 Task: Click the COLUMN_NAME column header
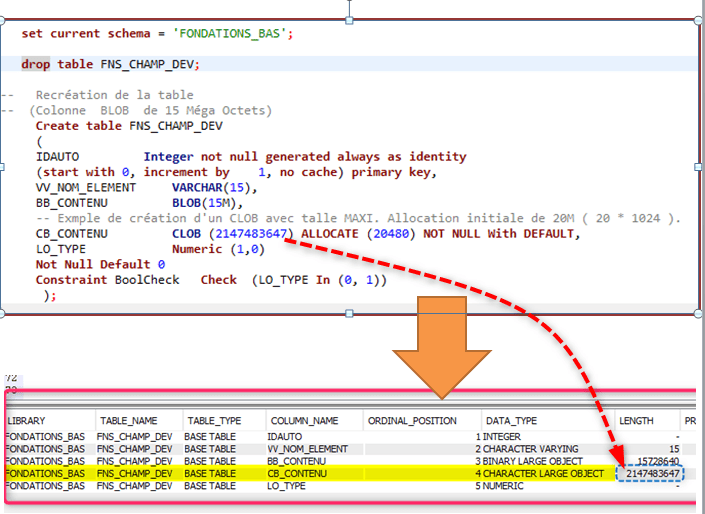(x=314, y=421)
